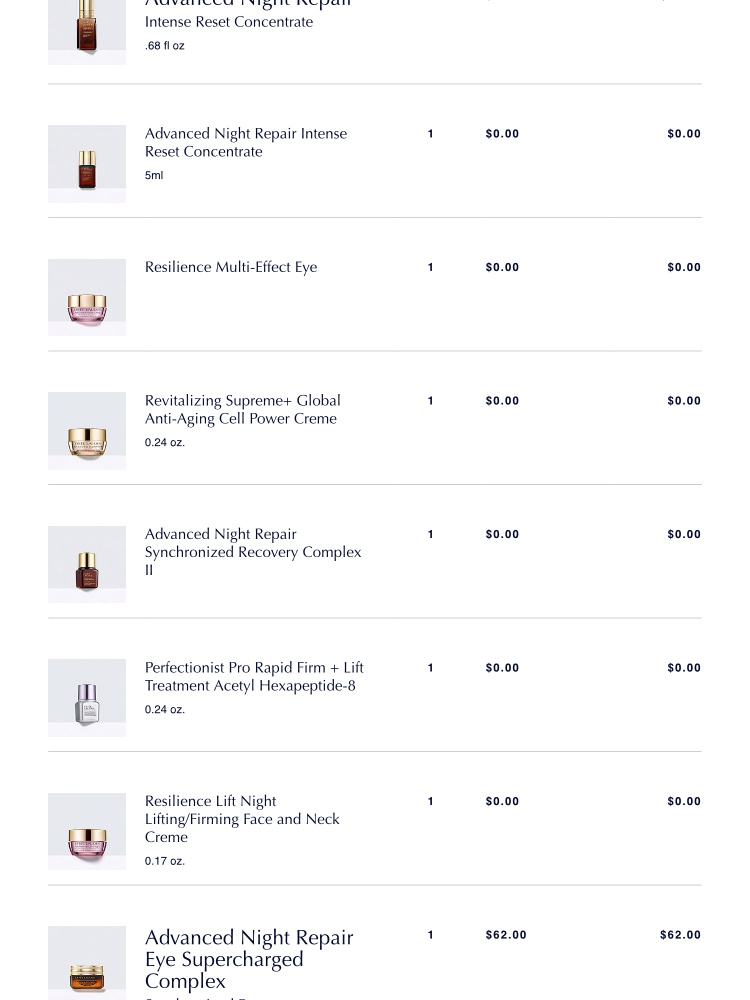Image resolution: width=750 pixels, height=1000 pixels.
Task: Open Resilience Lift Night Lifting/Firming Creme title
Action: tap(242, 819)
